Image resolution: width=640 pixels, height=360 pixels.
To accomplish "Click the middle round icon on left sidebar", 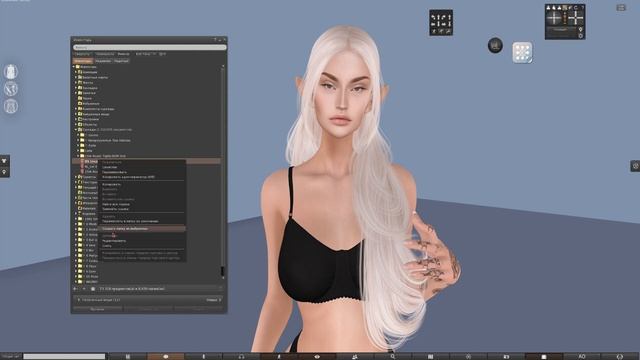I will (x=11, y=89).
